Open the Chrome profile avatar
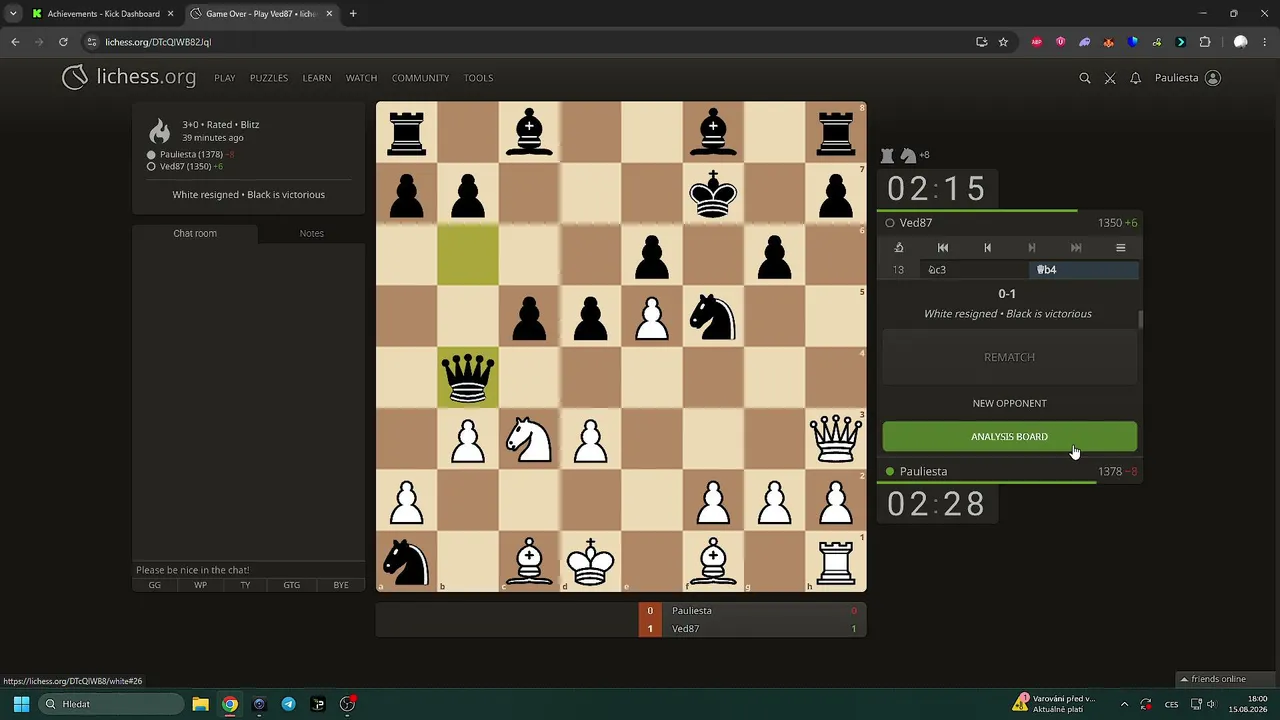The image size is (1280, 720). pos(1241,42)
